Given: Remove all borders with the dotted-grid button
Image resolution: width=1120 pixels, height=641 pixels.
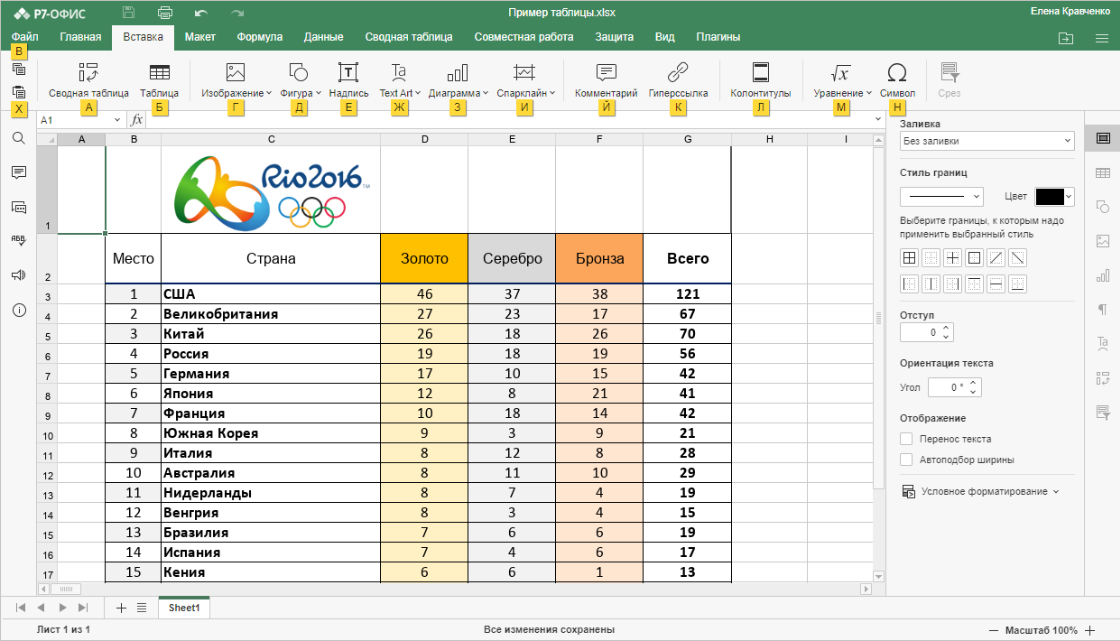Looking at the screenshot, I should pyautogui.click(x=931, y=258).
